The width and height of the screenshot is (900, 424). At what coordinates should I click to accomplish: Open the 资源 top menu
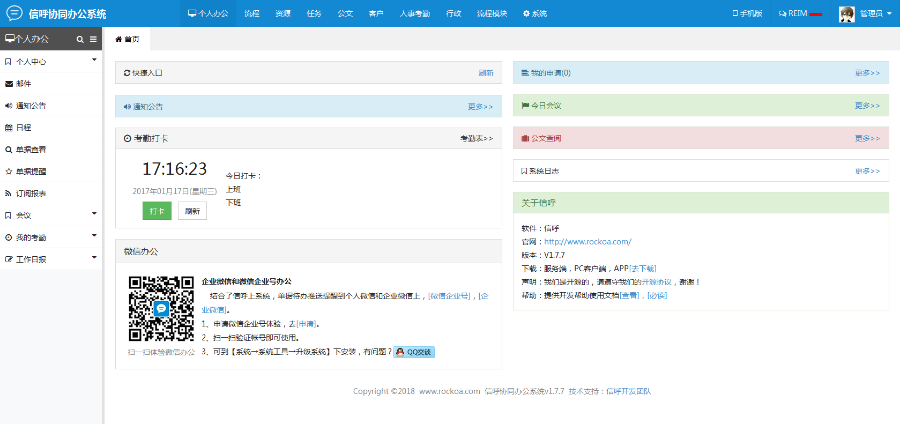(x=282, y=13)
